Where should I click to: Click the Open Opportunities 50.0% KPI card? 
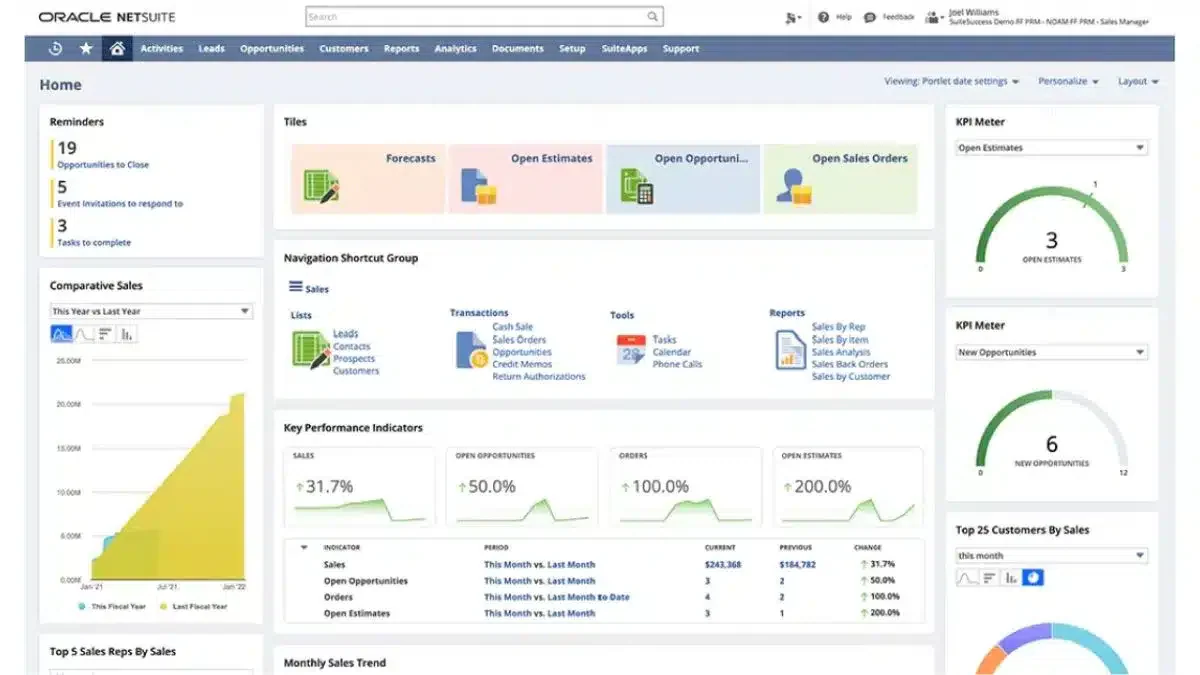coord(522,486)
